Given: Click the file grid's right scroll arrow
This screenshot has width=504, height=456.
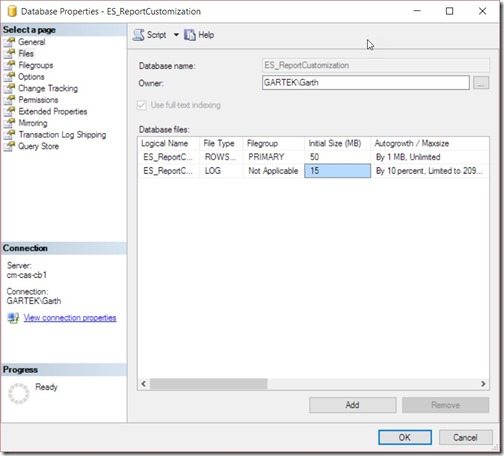Looking at the screenshot, I should (483, 384).
